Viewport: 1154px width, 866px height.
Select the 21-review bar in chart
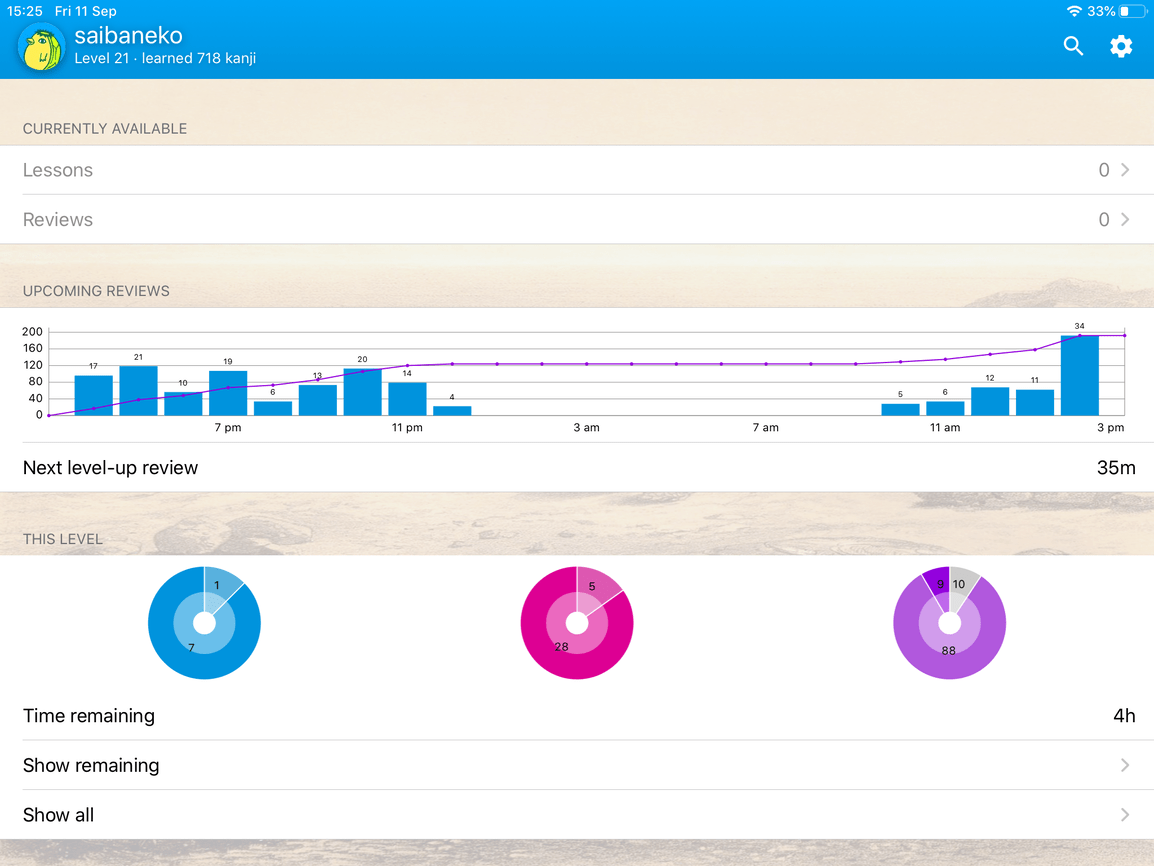tap(138, 391)
